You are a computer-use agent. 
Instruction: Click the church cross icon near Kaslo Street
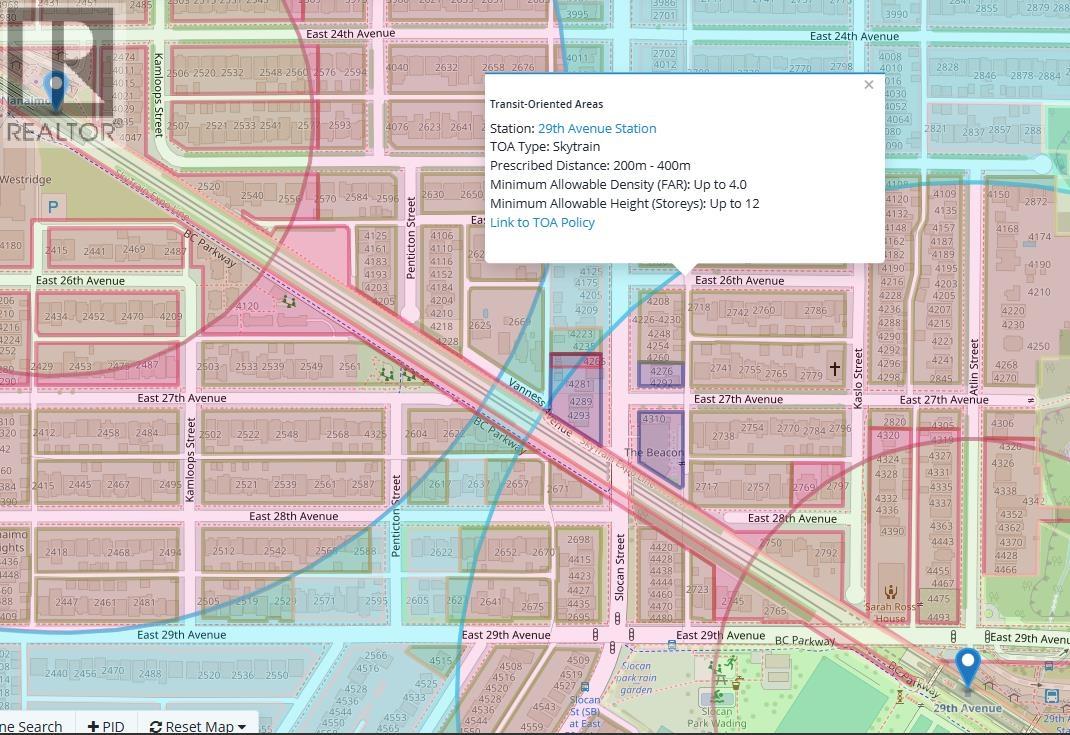tap(835, 369)
